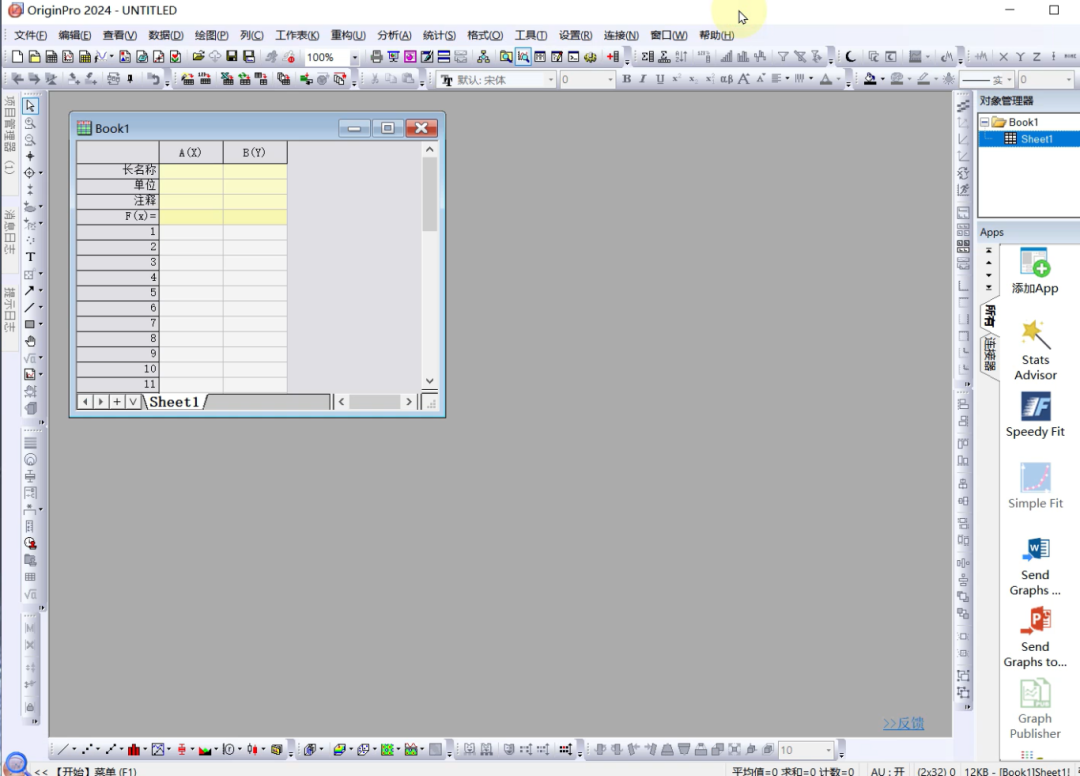The width and height of the screenshot is (1080, 776).
Task: Select the Pointer tool in the tools bar
Action: (30, 106)
